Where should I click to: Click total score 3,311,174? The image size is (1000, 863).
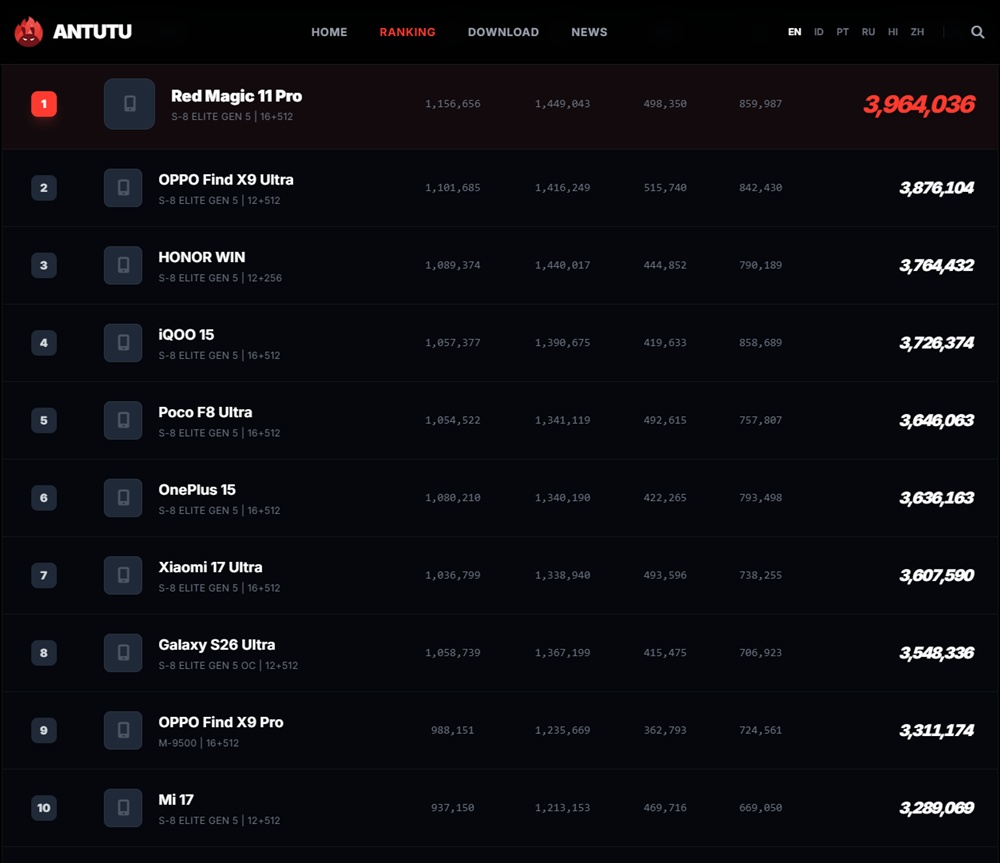coord(936,730)
